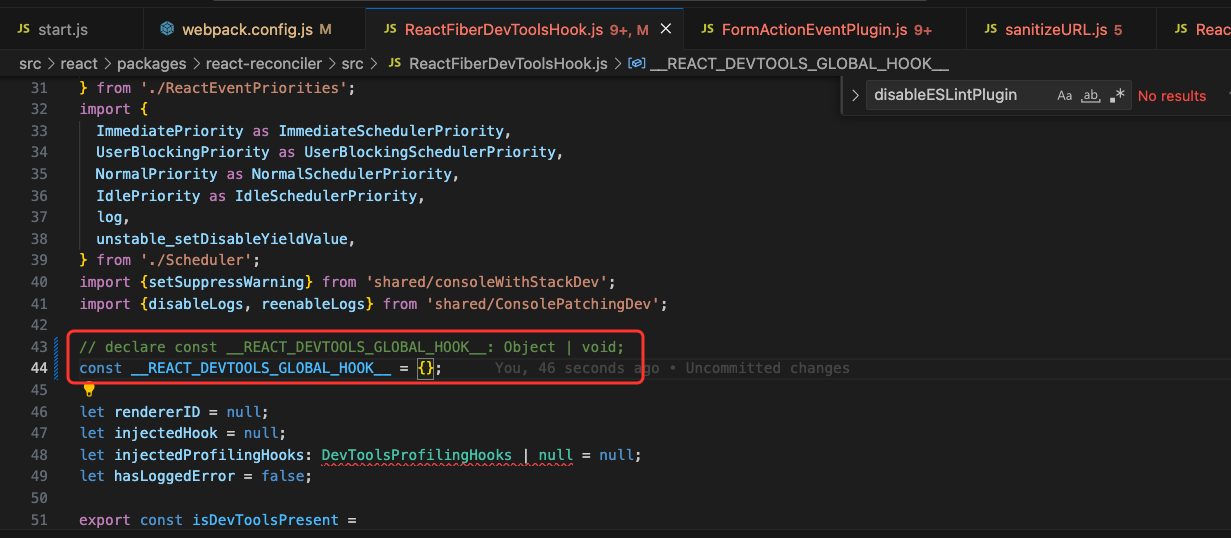Image resolution: width=1231 pixels, height=538 pixels.
Task: Click line number 31 in the gutter
Action: tap(39, 88)
